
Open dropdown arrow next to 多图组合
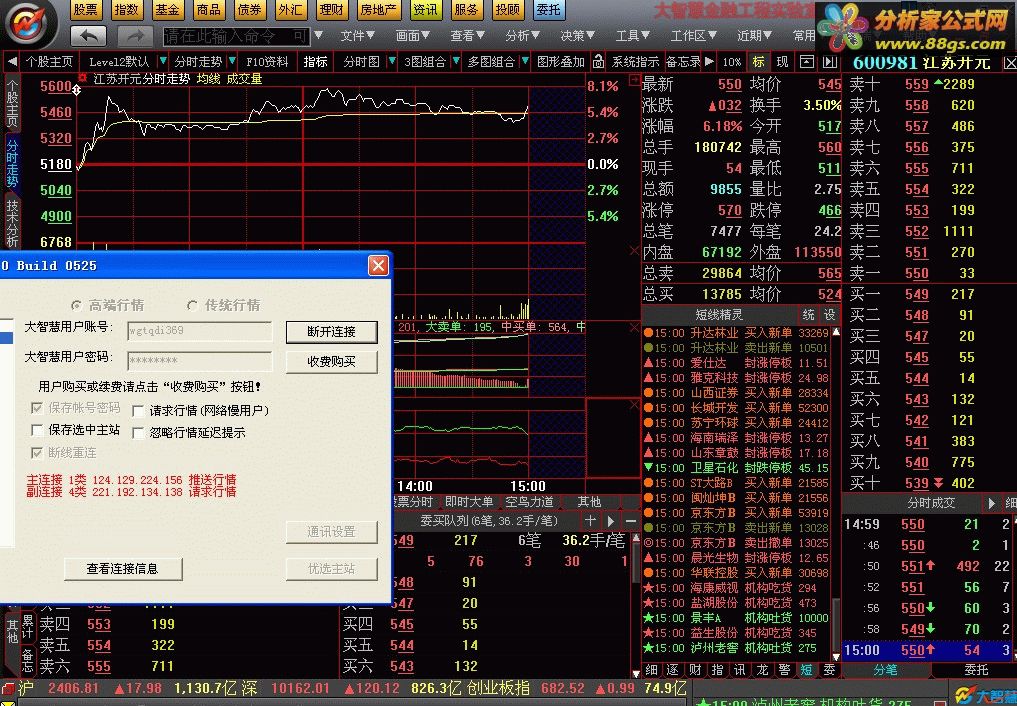click(525, 62)
